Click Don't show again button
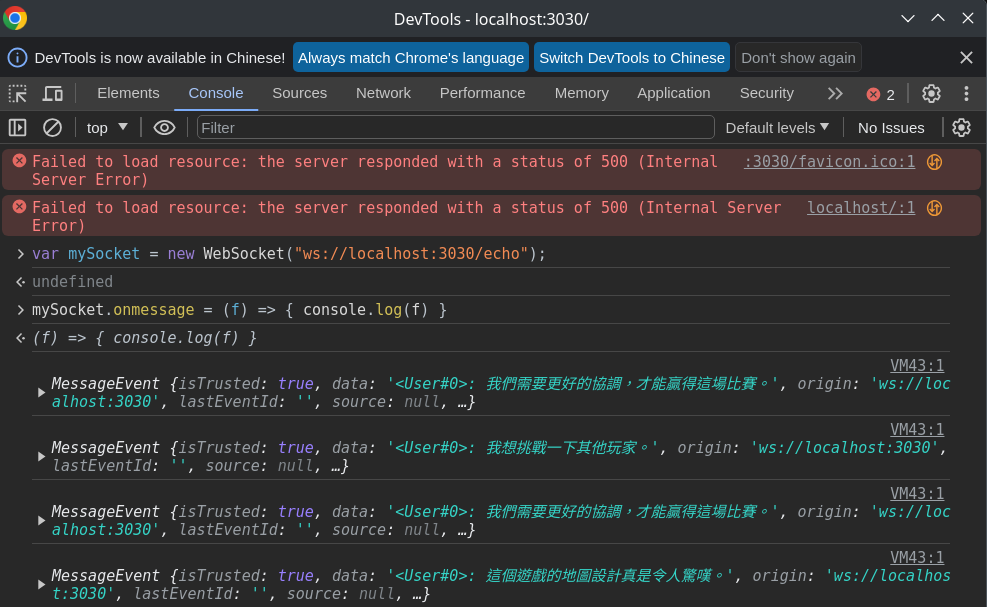This screenshot has width=987, height=607. (798, 57)
